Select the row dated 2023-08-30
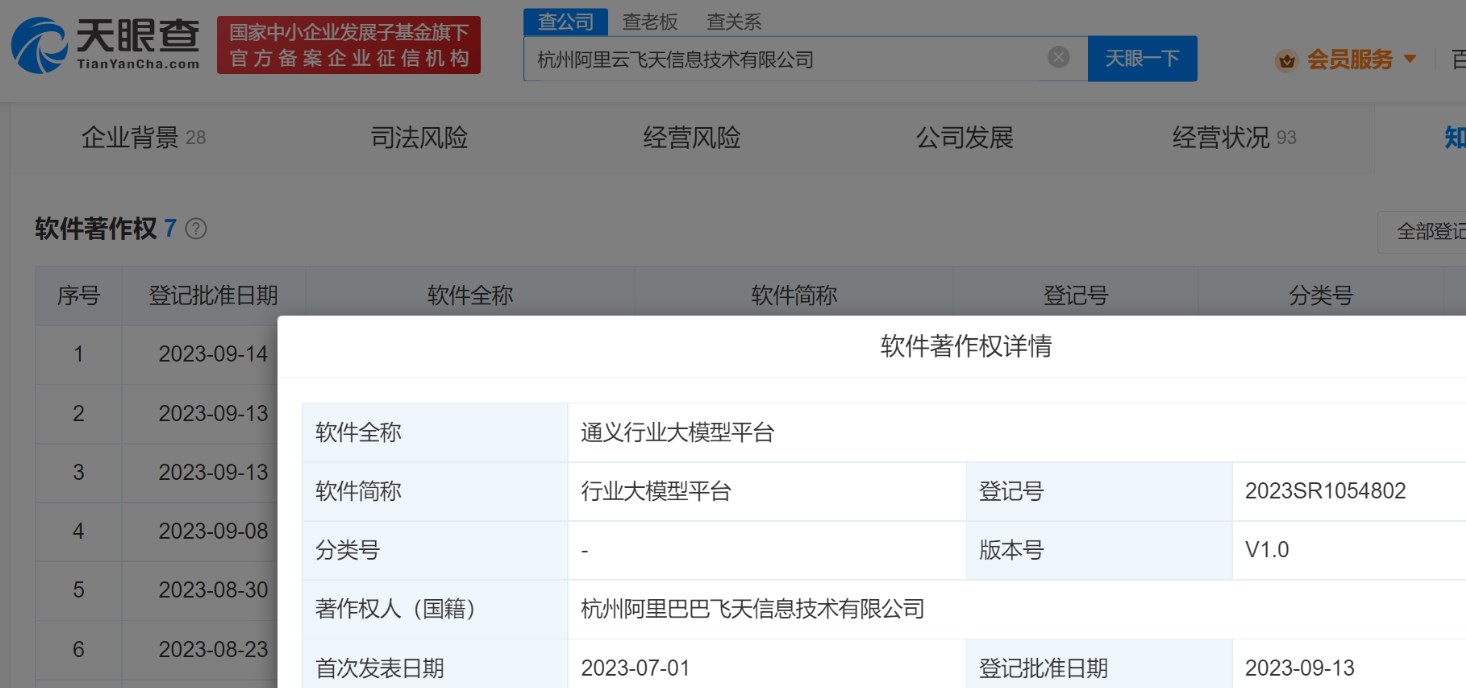Image resolution: width=1466 pixels, height=688 pixels. click(157, 590)
